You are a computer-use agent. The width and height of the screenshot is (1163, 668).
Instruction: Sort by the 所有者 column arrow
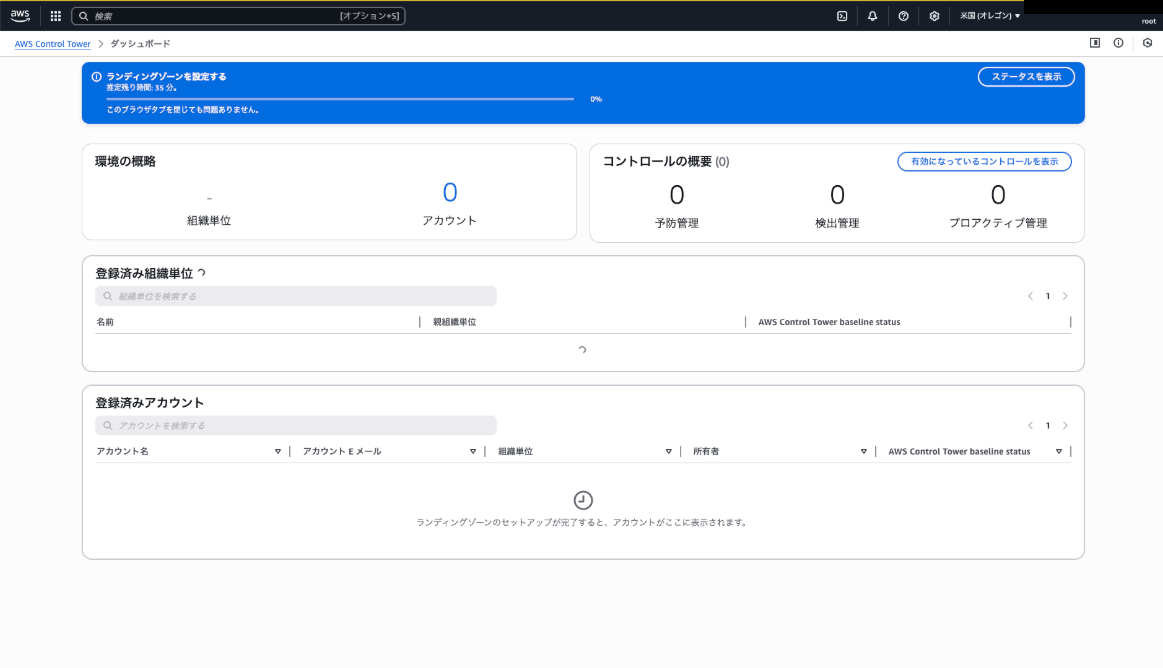[863, 452]
